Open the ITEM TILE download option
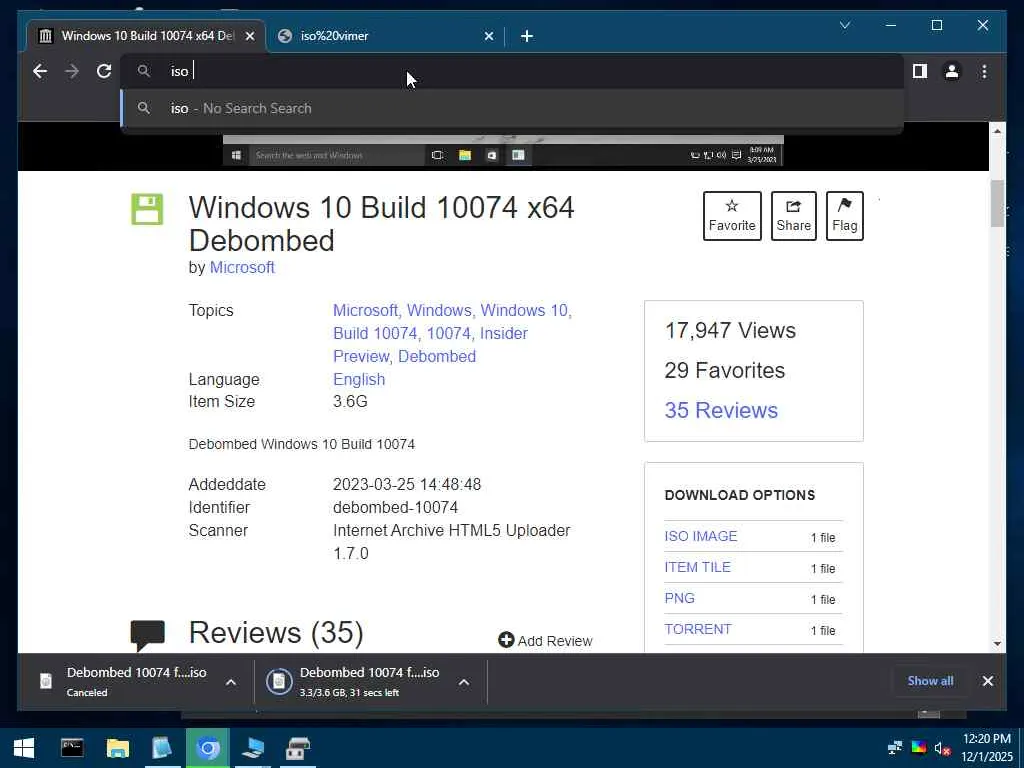The width and height of the screenshot is (1024, 768). (697, 568)
